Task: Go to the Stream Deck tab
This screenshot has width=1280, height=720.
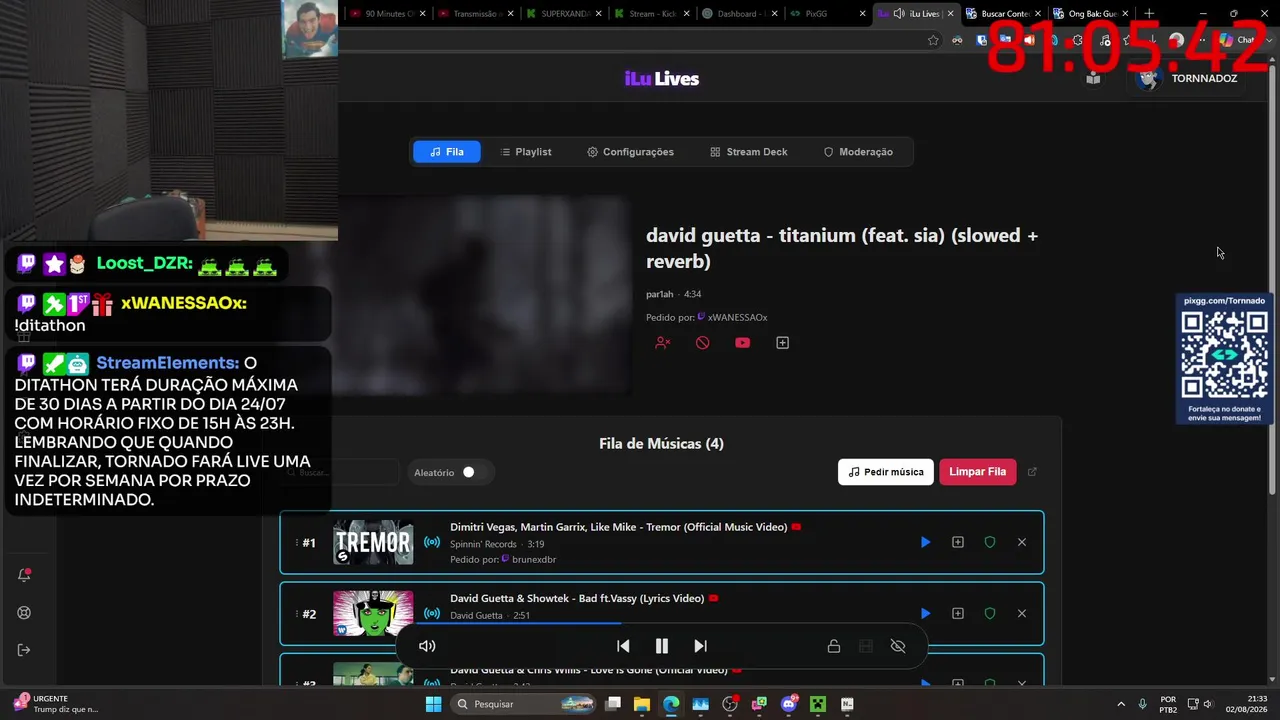Action: point(749,152)
